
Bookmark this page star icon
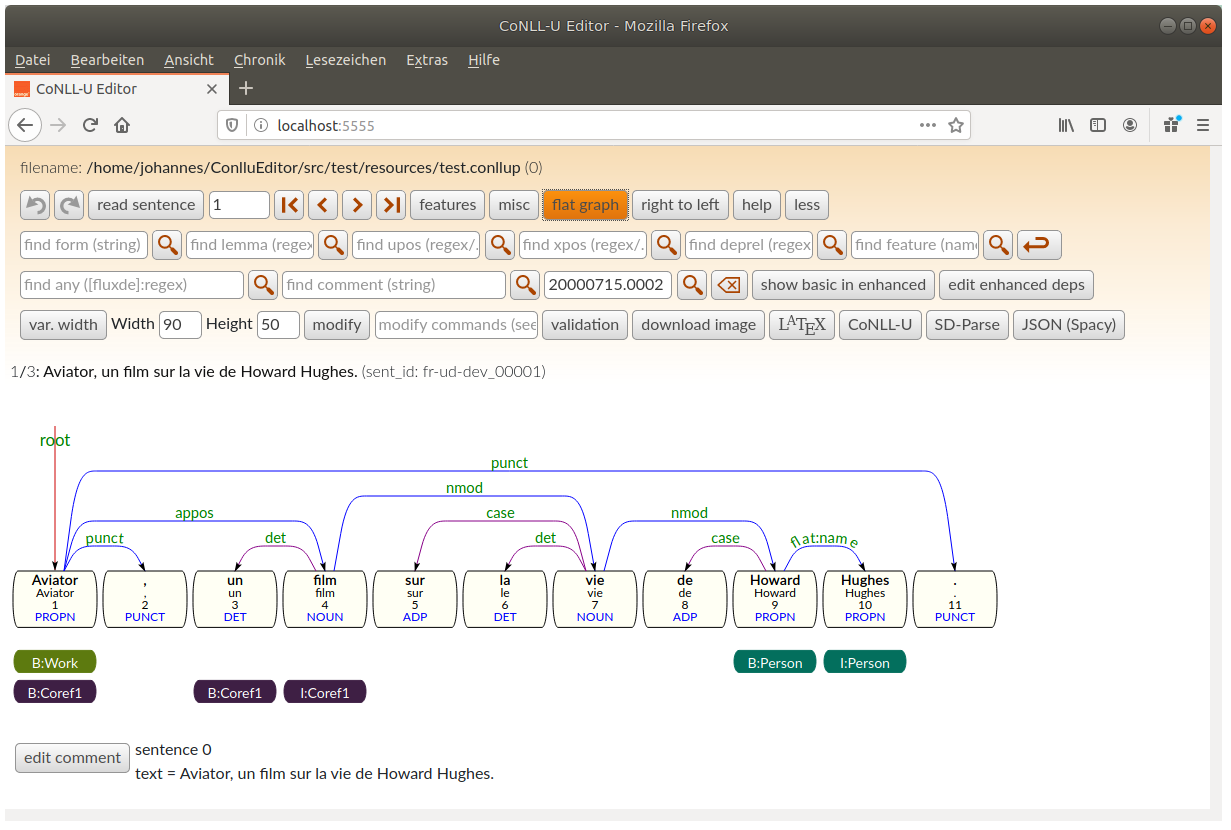click(956, 125)
